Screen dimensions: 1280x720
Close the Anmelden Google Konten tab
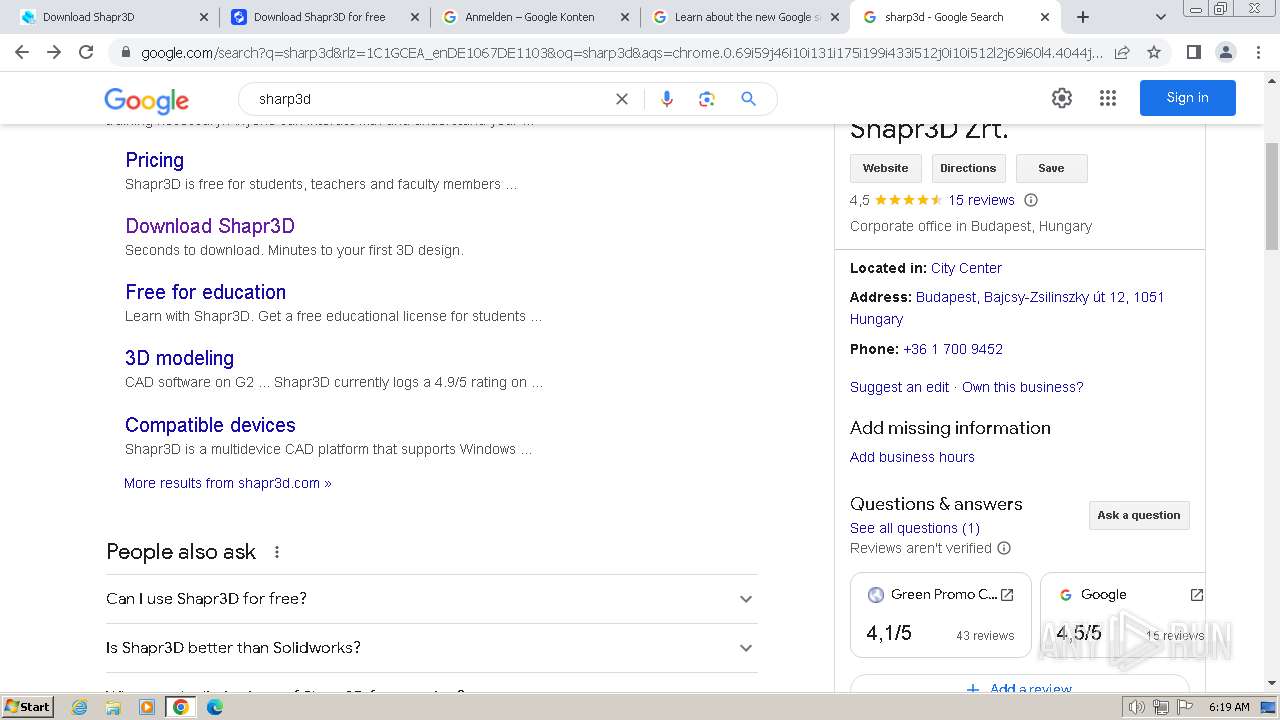tap(625, 17)
